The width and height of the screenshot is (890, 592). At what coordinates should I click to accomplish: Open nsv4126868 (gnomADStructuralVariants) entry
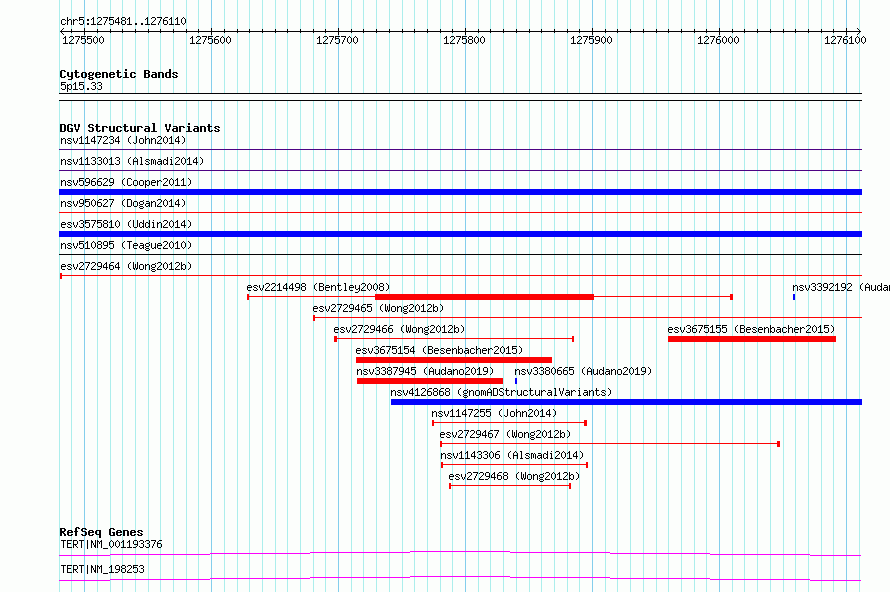pyautogui.click(x=501, y=392)
